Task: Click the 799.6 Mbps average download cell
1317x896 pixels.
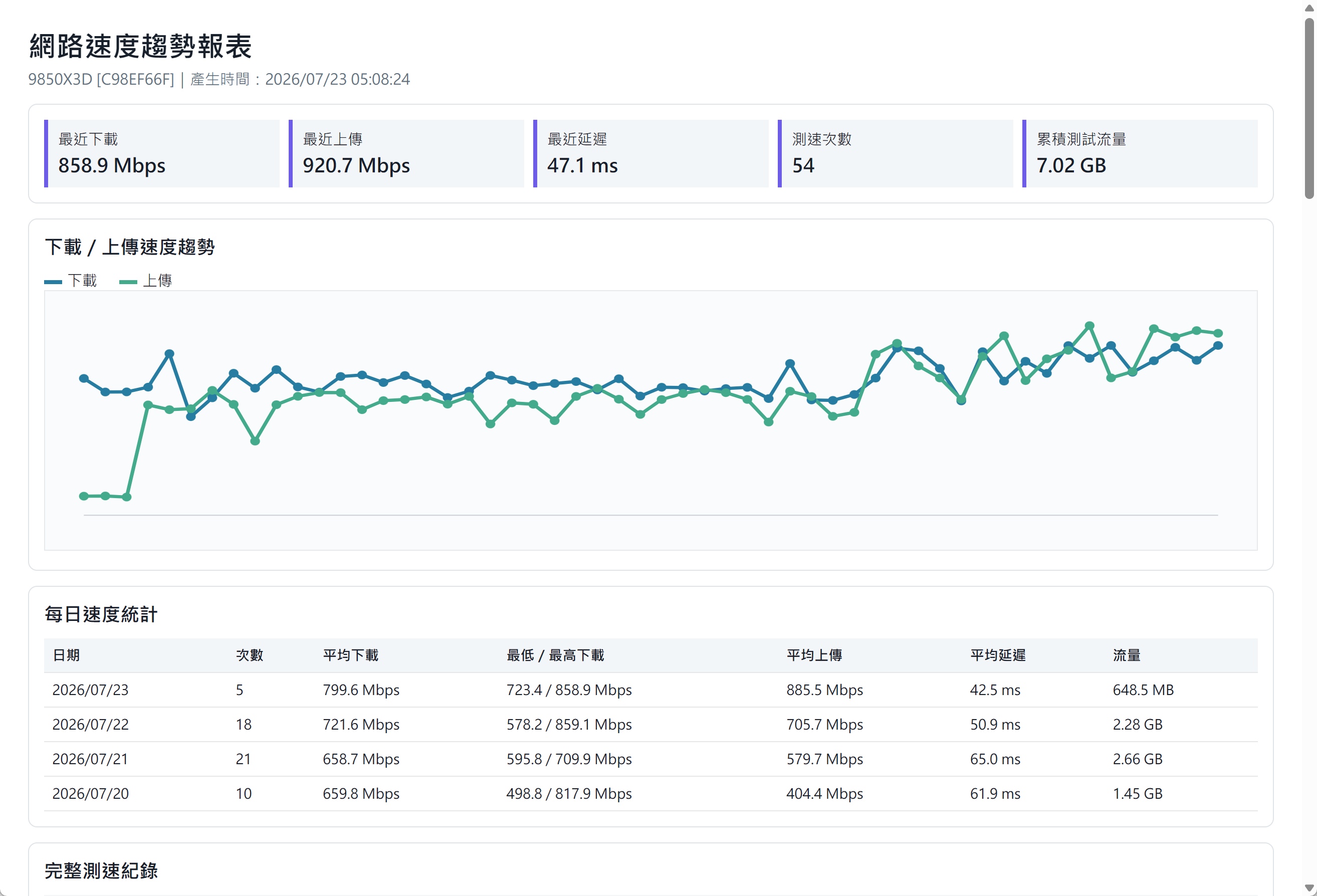Action: point(361,690)
